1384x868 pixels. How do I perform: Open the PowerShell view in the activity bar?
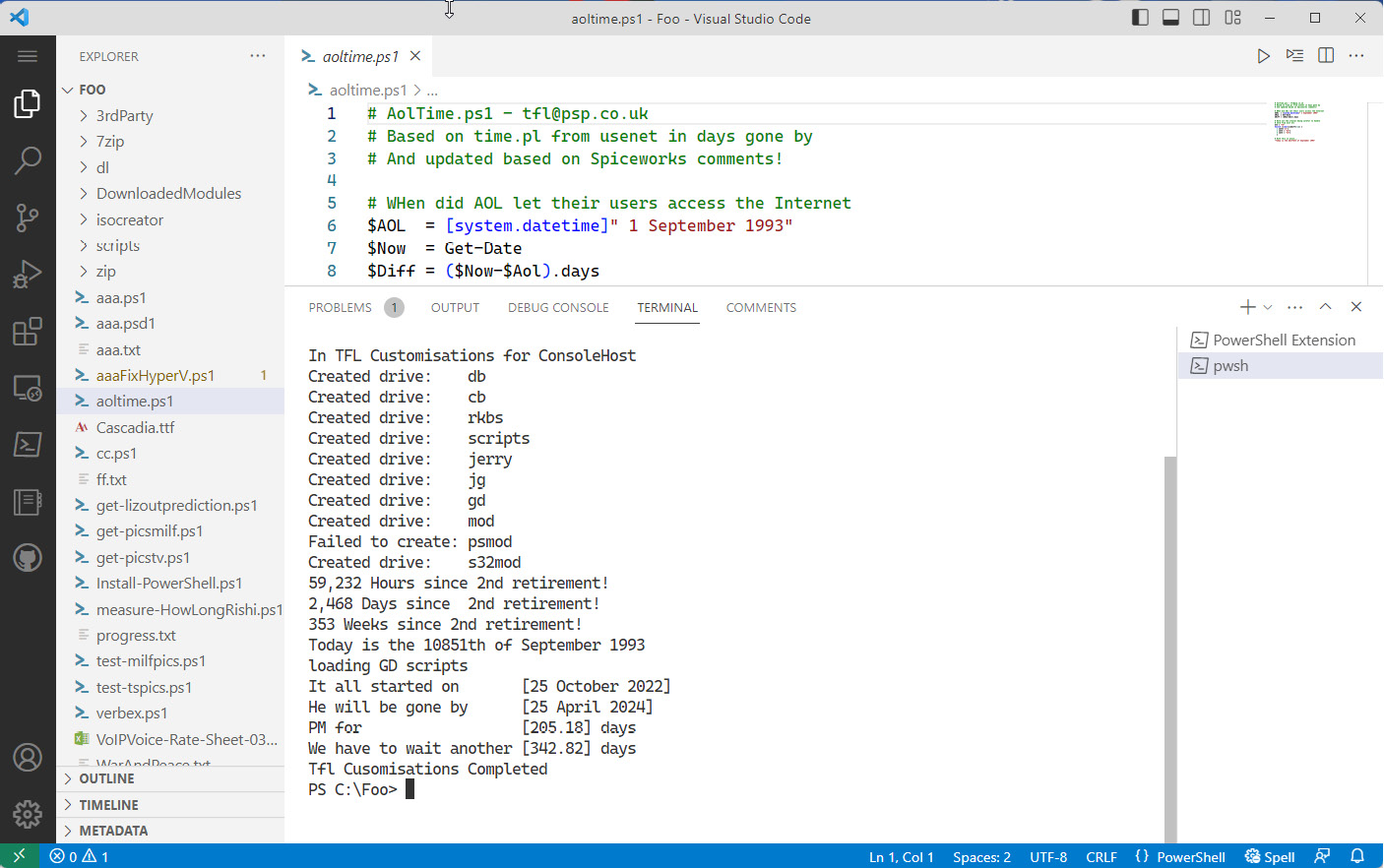(28, 445)
